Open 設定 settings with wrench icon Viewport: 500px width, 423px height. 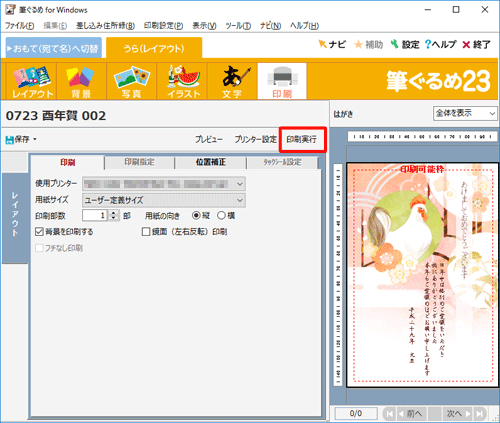tap(395, 44)
